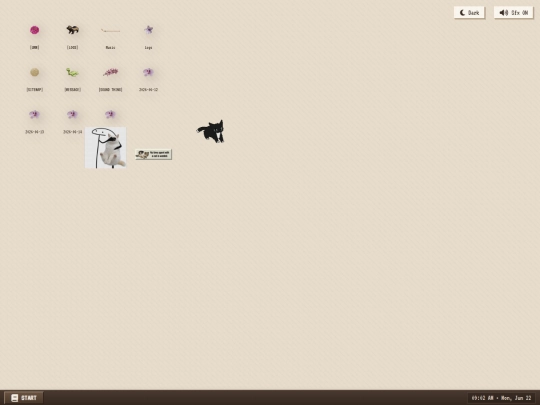The image size is (540, 405).
Task: Open the brown bear desktop icon
Action: [72, 30]
